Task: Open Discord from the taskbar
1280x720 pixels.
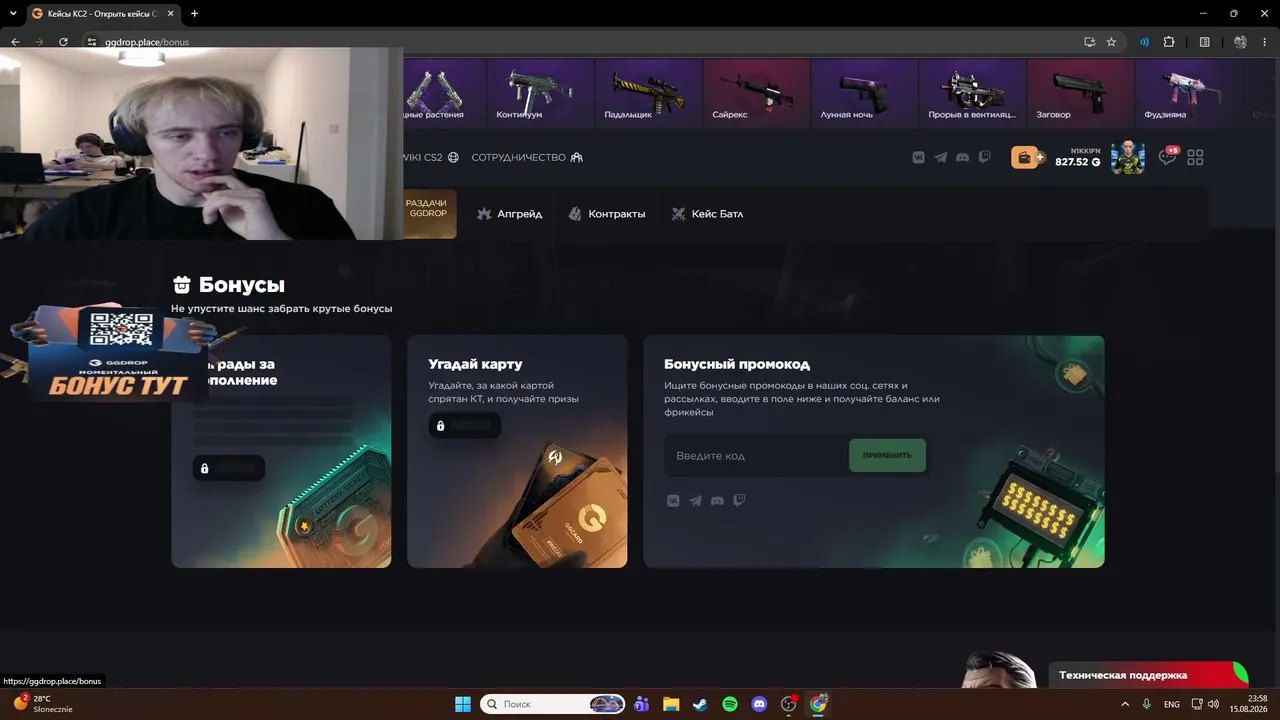Action: coord(759,704)
